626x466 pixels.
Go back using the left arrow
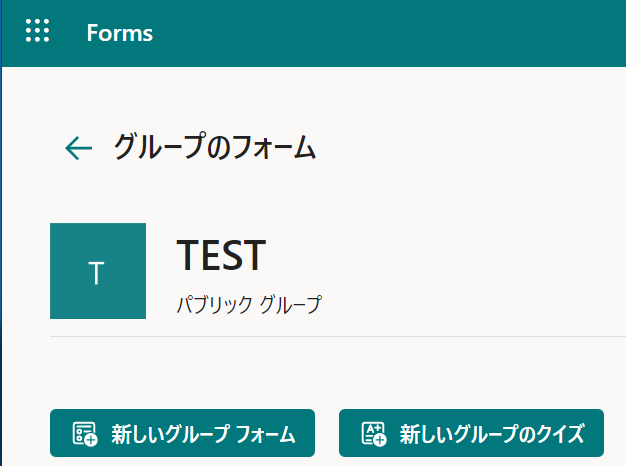(x=78, y=149)
